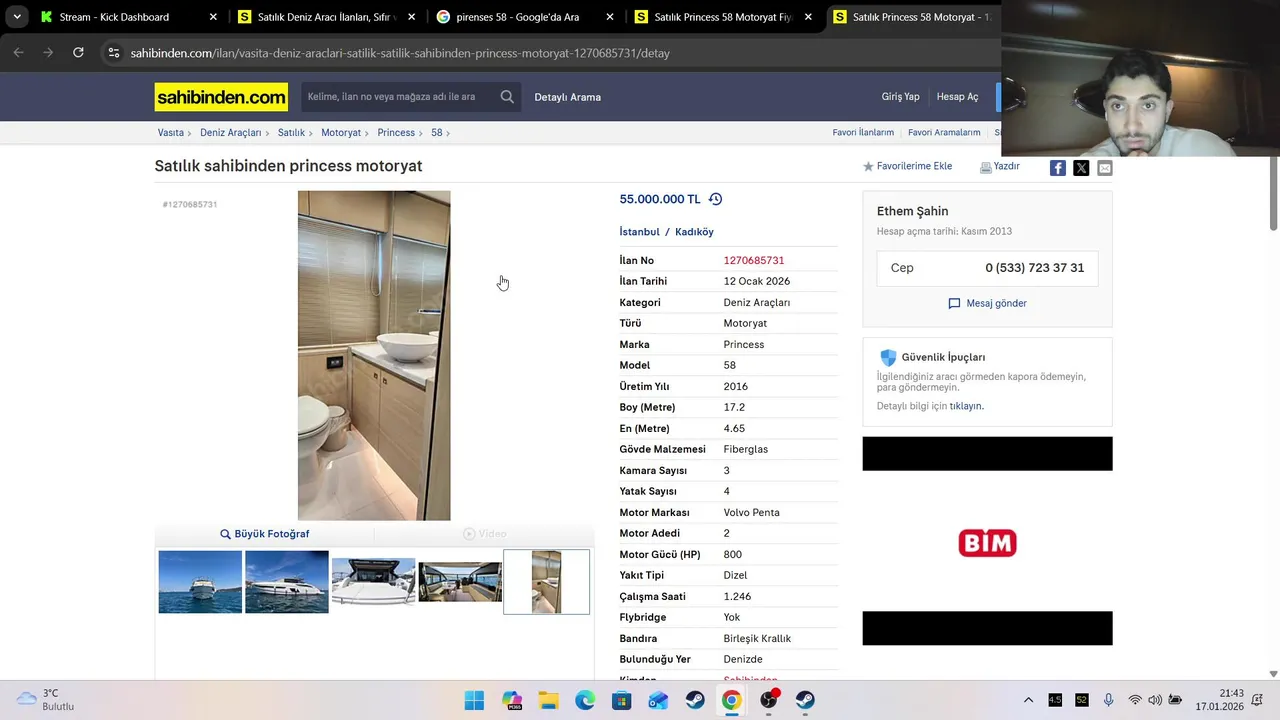Share listing by email icon
This screenshot has height=720, width=1280.
pyautogui.click(x=1104, y=168)
